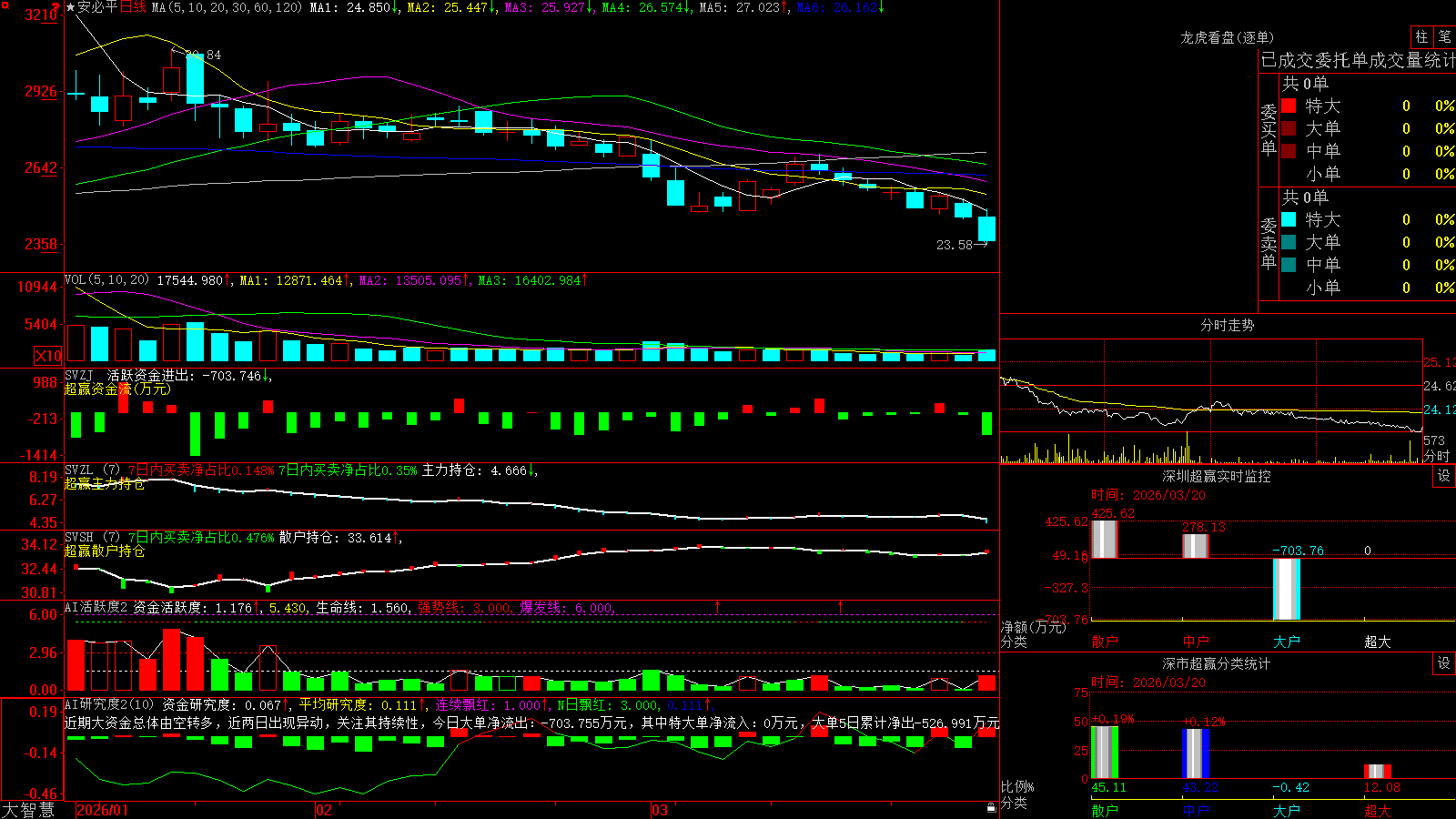Click the 45.11 散户 ratio value

[x=1109, y=787]
